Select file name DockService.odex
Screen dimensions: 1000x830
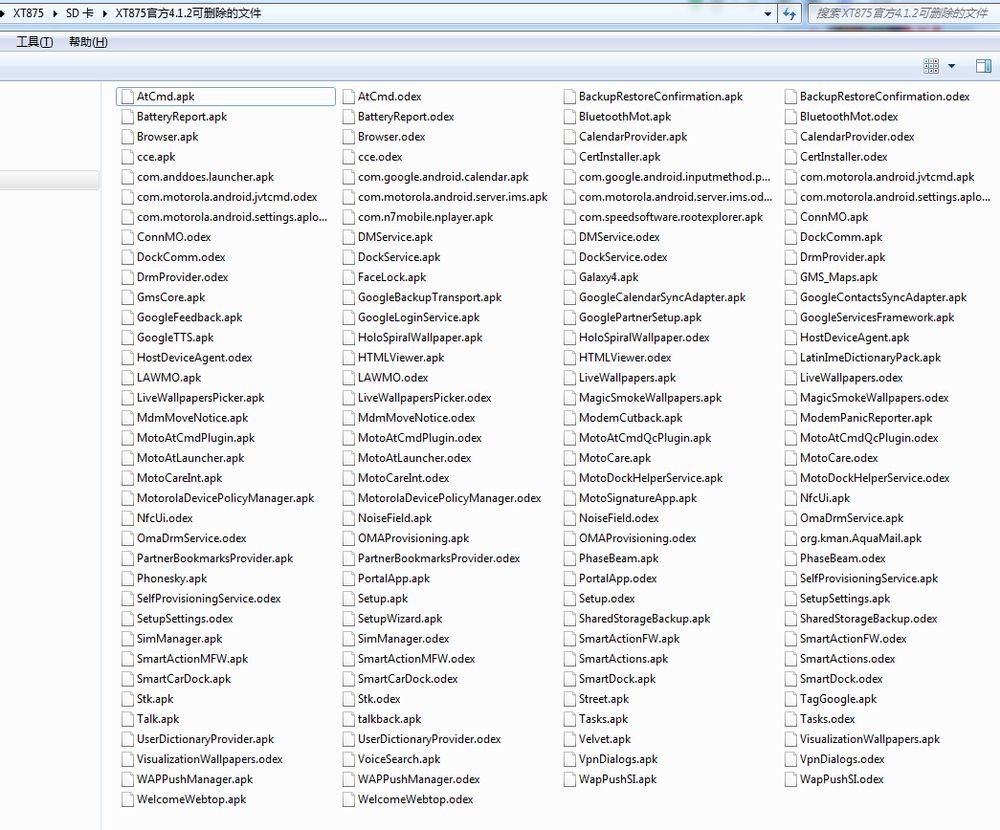(x=623, y=257)
